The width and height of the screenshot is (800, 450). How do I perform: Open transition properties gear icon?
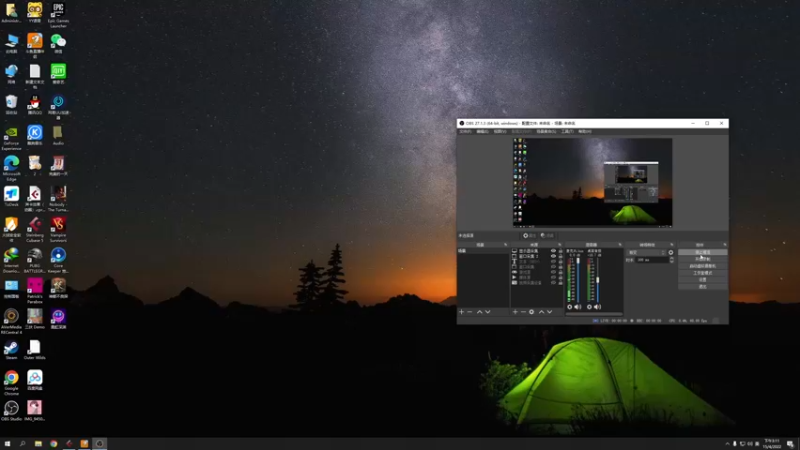[x=671, y=252]
